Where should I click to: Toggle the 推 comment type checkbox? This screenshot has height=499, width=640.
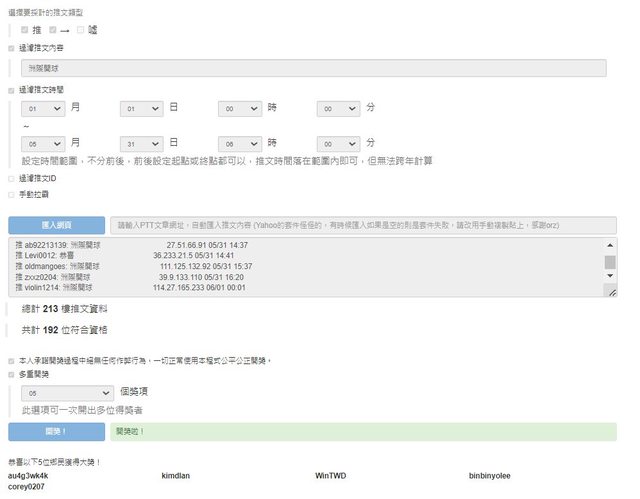pos(25,30)
